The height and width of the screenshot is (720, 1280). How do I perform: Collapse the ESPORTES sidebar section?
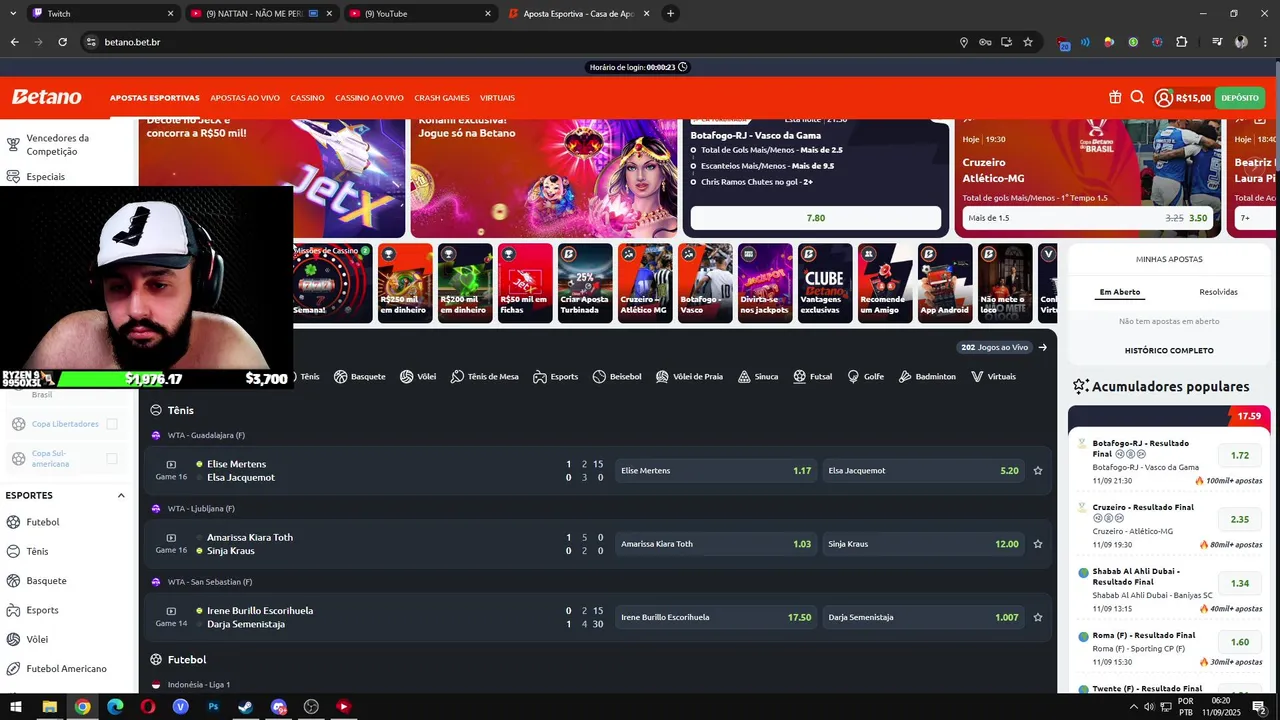pos(121,495)
